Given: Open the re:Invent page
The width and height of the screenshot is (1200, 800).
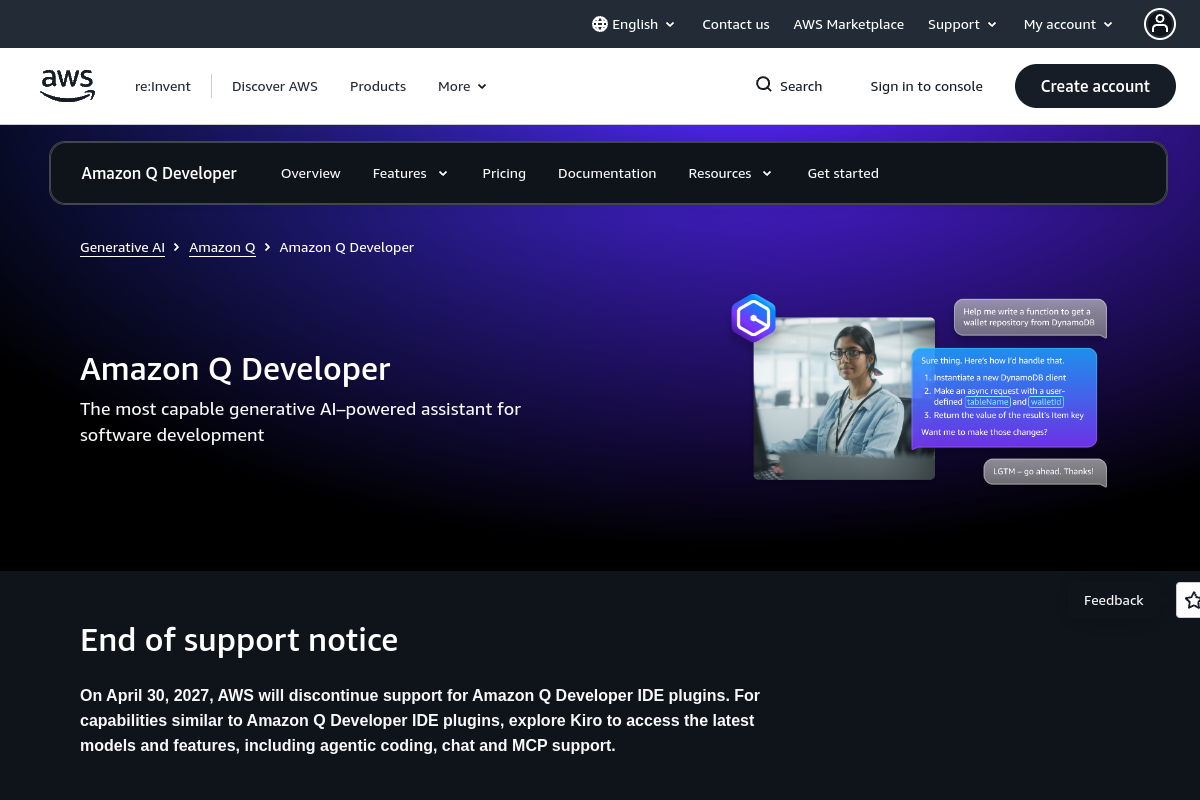Looking at the screenshot, I should pos(163,86).
